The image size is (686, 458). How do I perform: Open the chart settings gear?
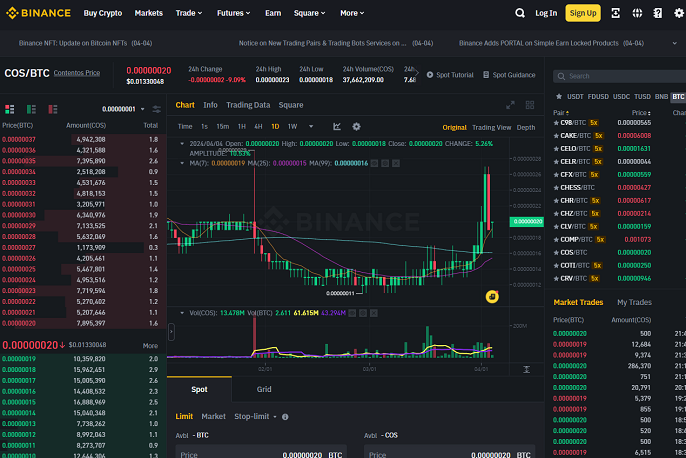pos(357,126)
